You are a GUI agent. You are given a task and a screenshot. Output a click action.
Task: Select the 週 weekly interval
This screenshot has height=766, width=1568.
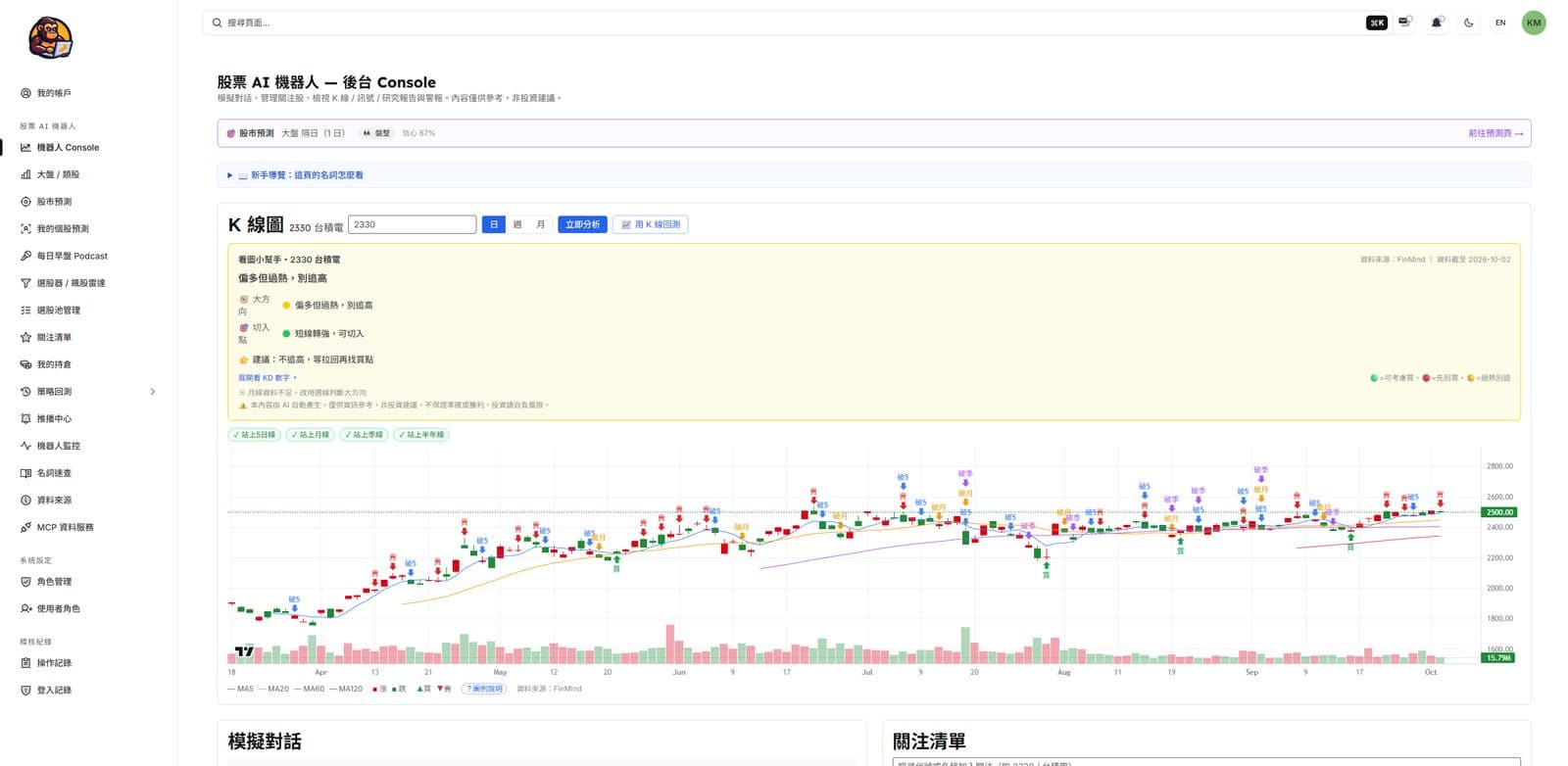pos(517,224)
